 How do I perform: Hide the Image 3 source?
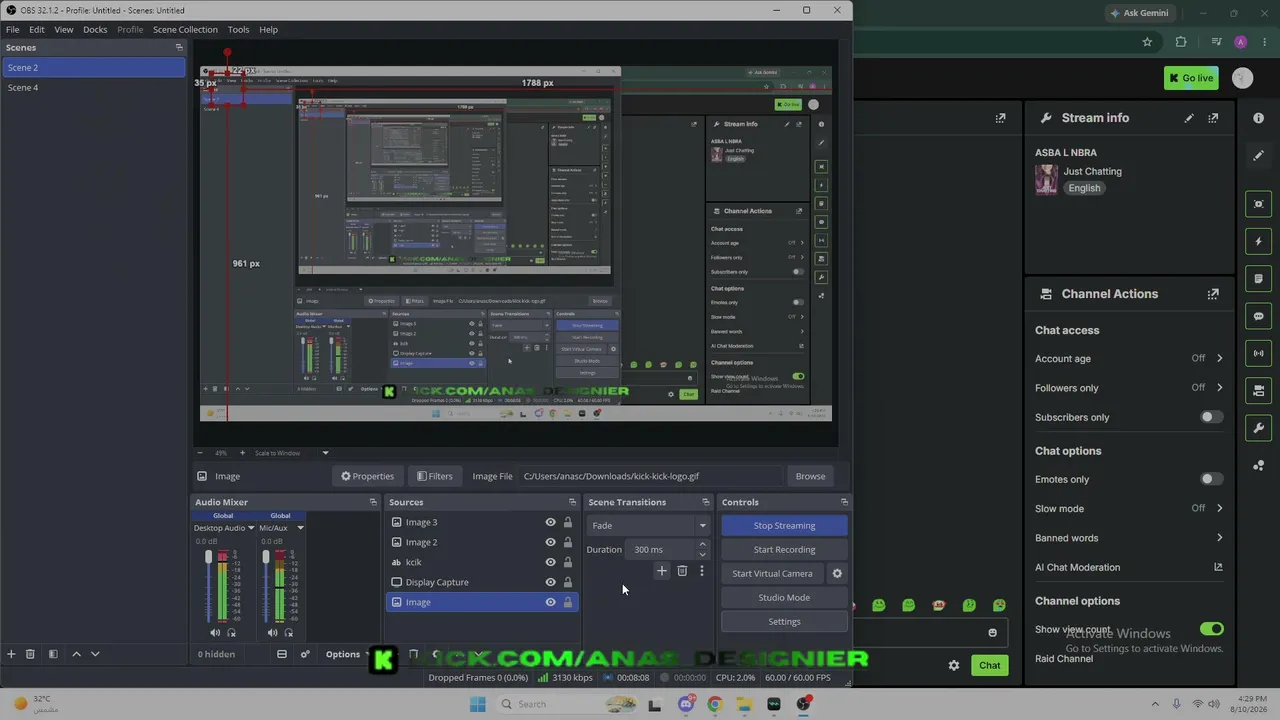tap(550, 522)
